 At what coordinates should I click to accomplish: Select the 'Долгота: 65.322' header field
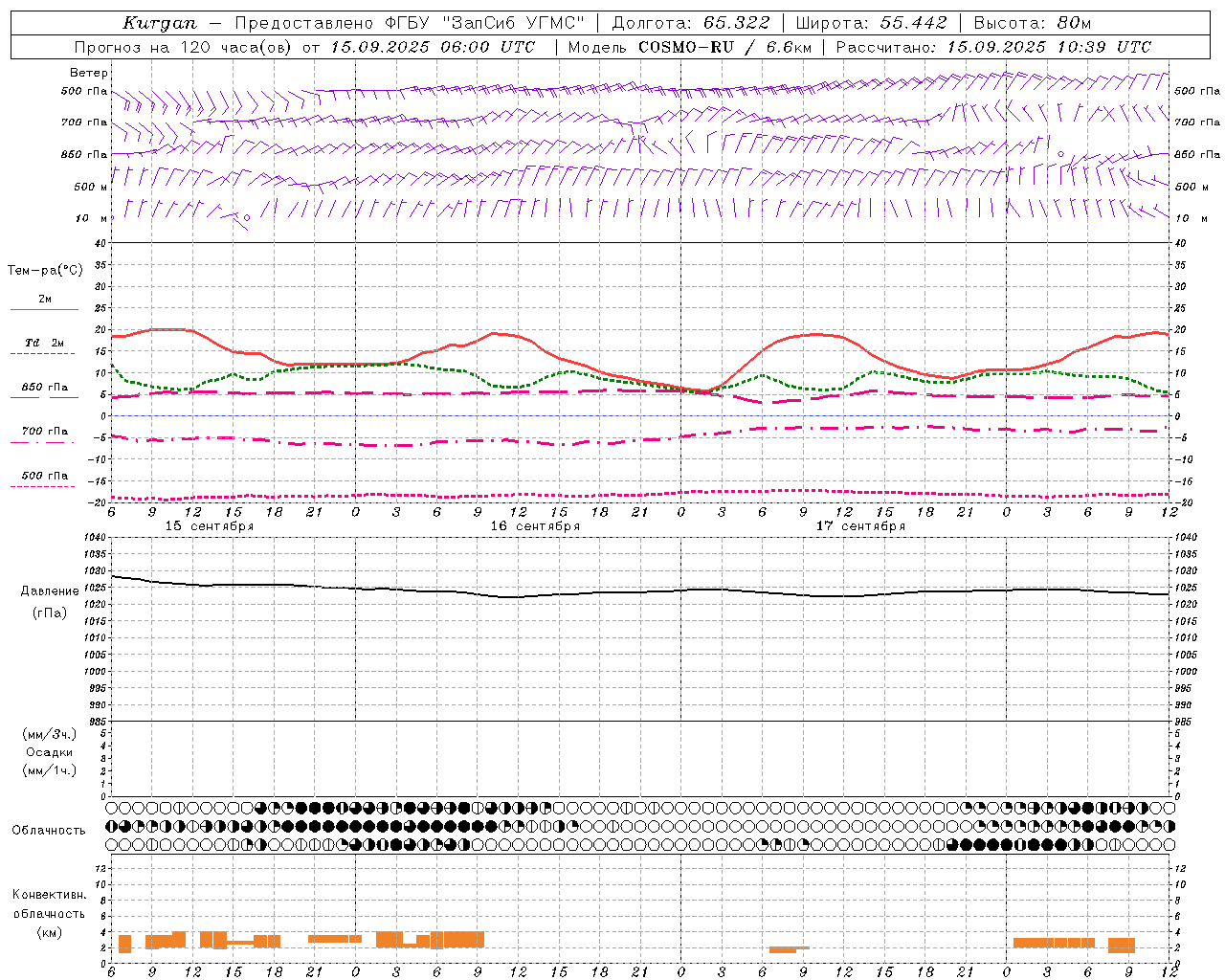(690, 23)
